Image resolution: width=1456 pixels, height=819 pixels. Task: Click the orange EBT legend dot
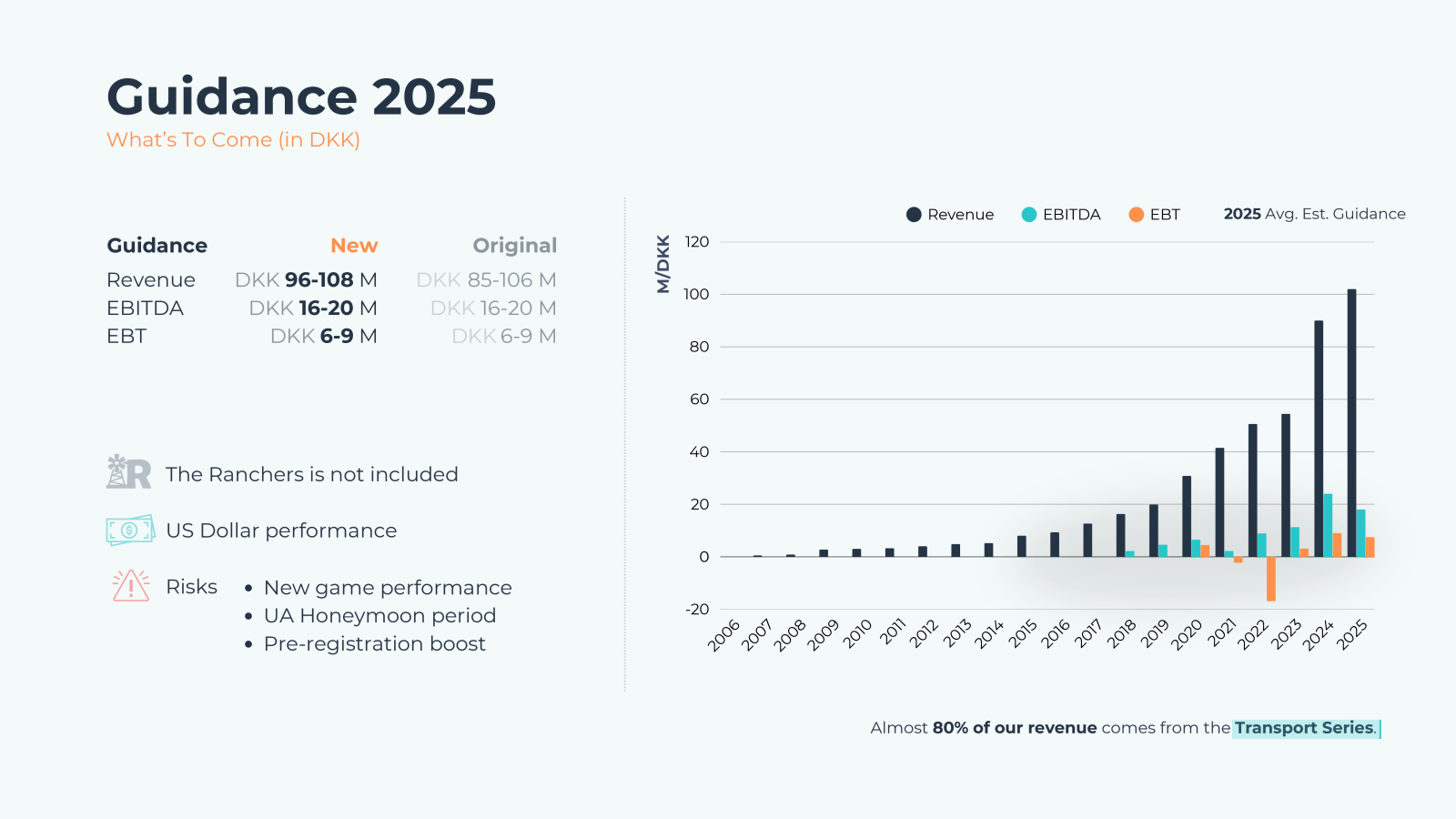[1137, 214]
